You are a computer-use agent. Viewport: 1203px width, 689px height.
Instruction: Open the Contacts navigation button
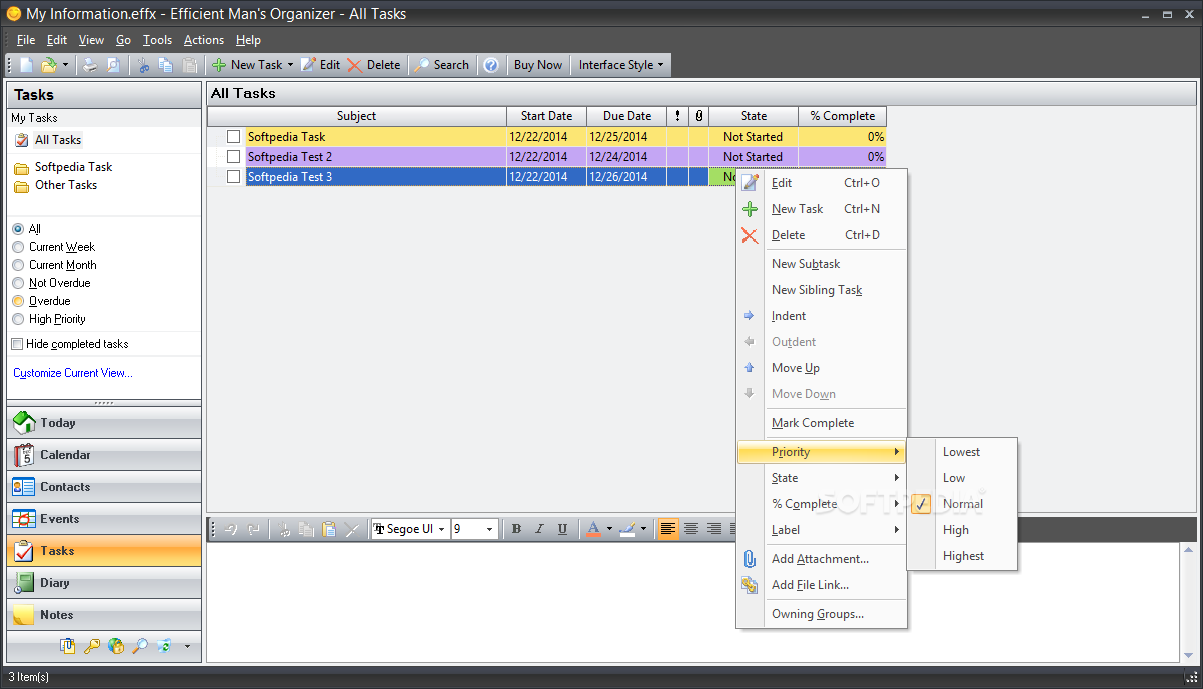click(104, 487)
